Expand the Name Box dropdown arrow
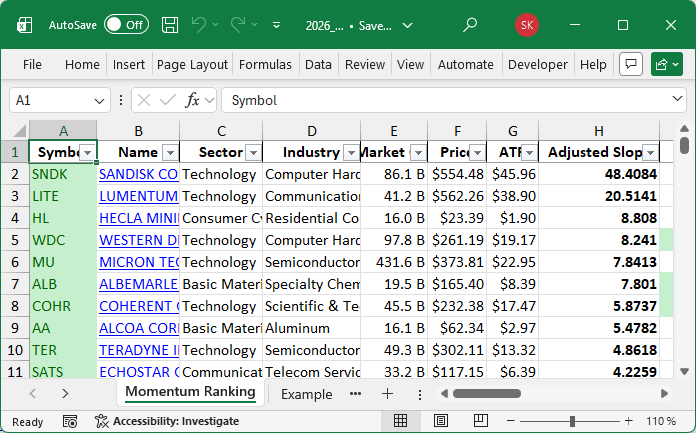 click(x=100, y=100)
